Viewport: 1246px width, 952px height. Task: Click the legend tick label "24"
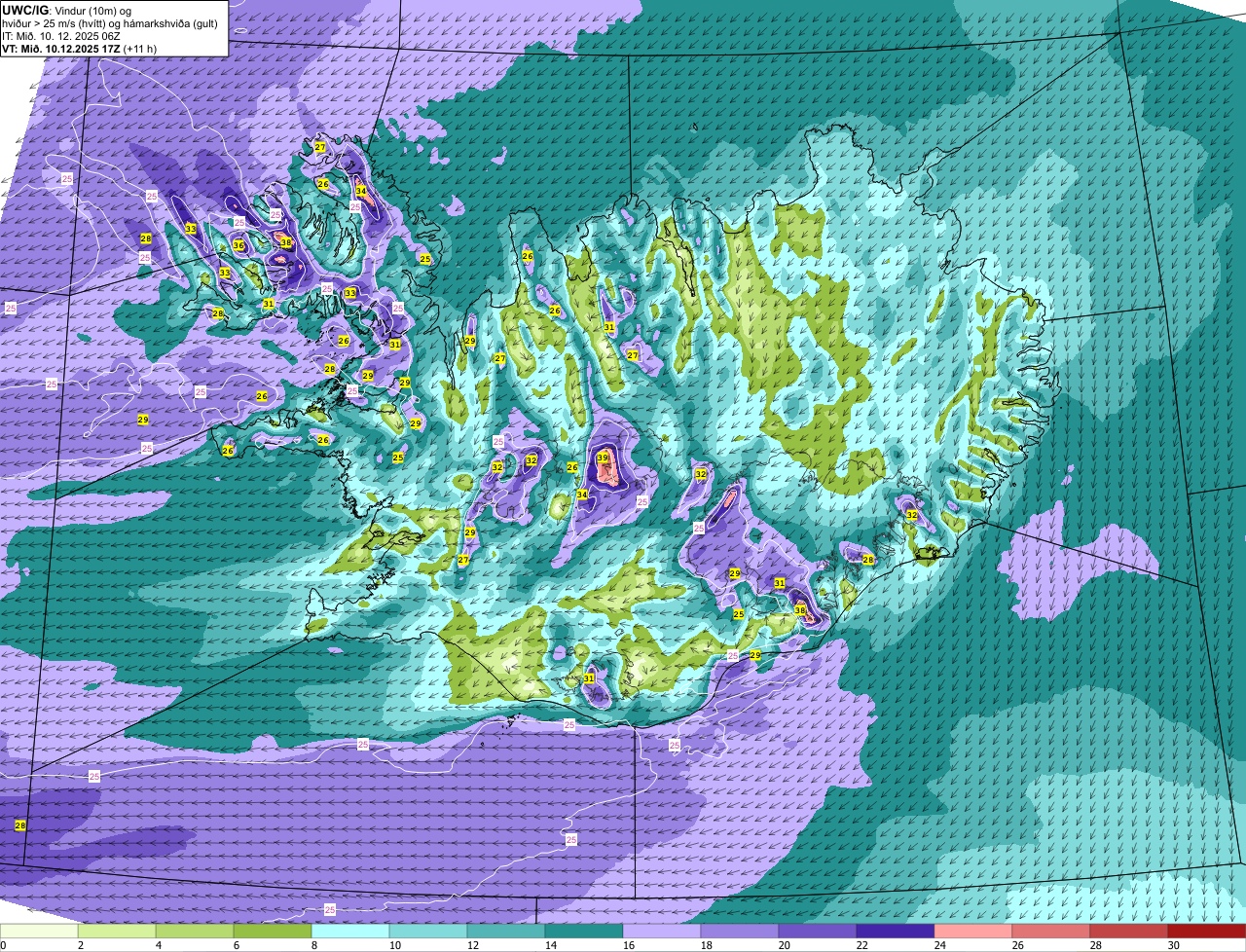(939, 945)
